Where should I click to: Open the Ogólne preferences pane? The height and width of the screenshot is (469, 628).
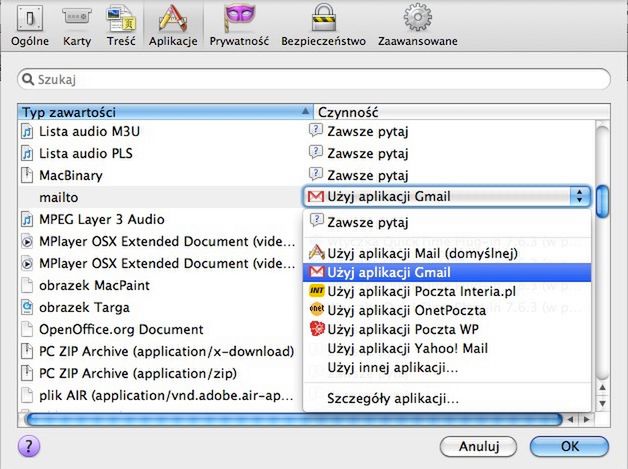click(x=30, y=26)
